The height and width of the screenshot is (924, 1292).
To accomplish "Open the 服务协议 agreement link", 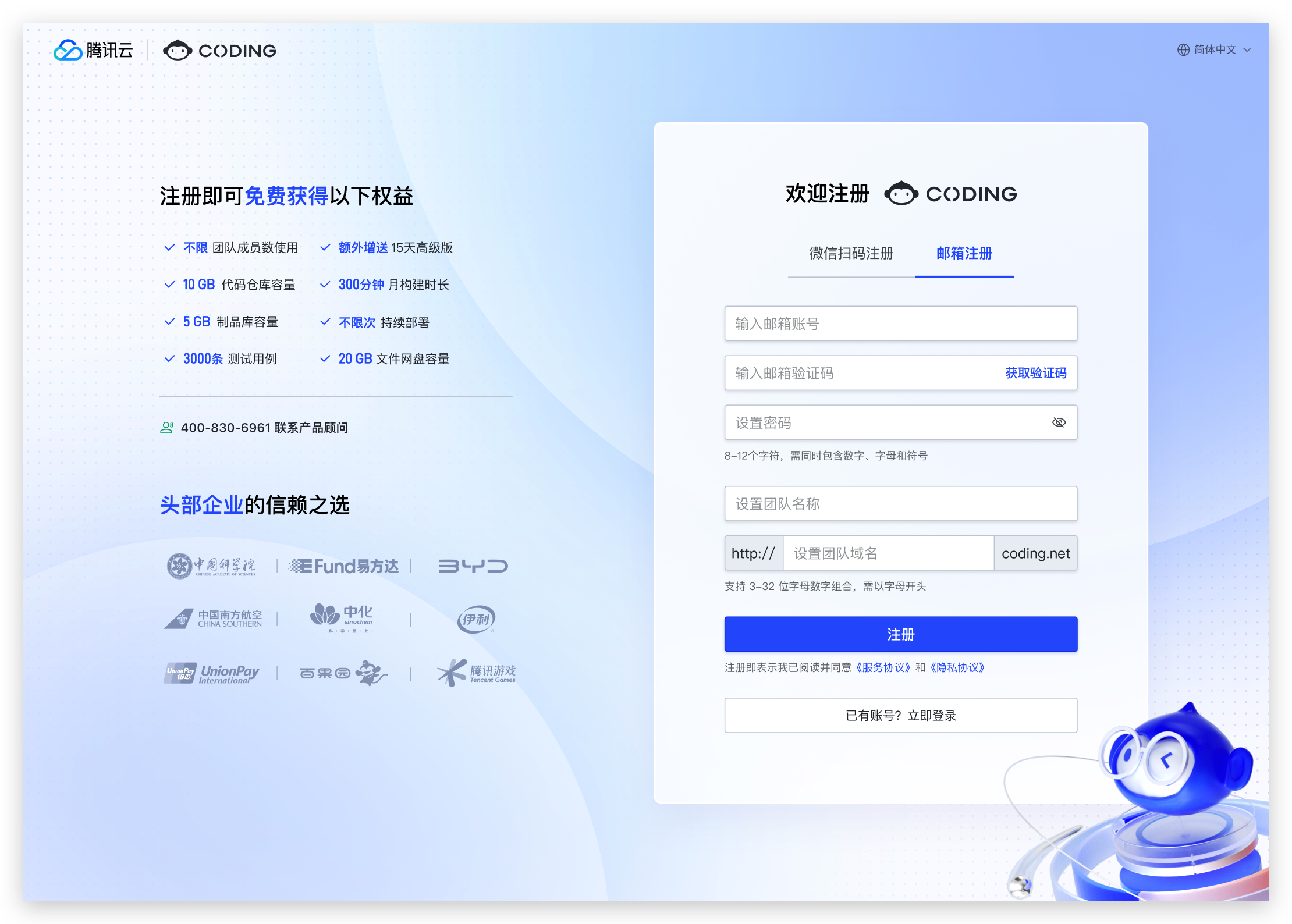I will click(x=882, y=667).
